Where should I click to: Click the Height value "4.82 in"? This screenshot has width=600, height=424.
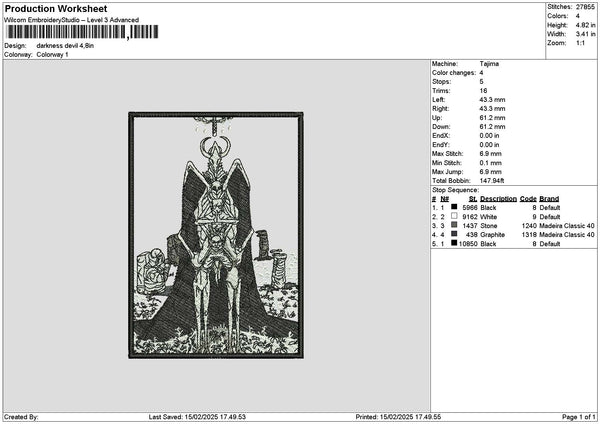(585, 25)
